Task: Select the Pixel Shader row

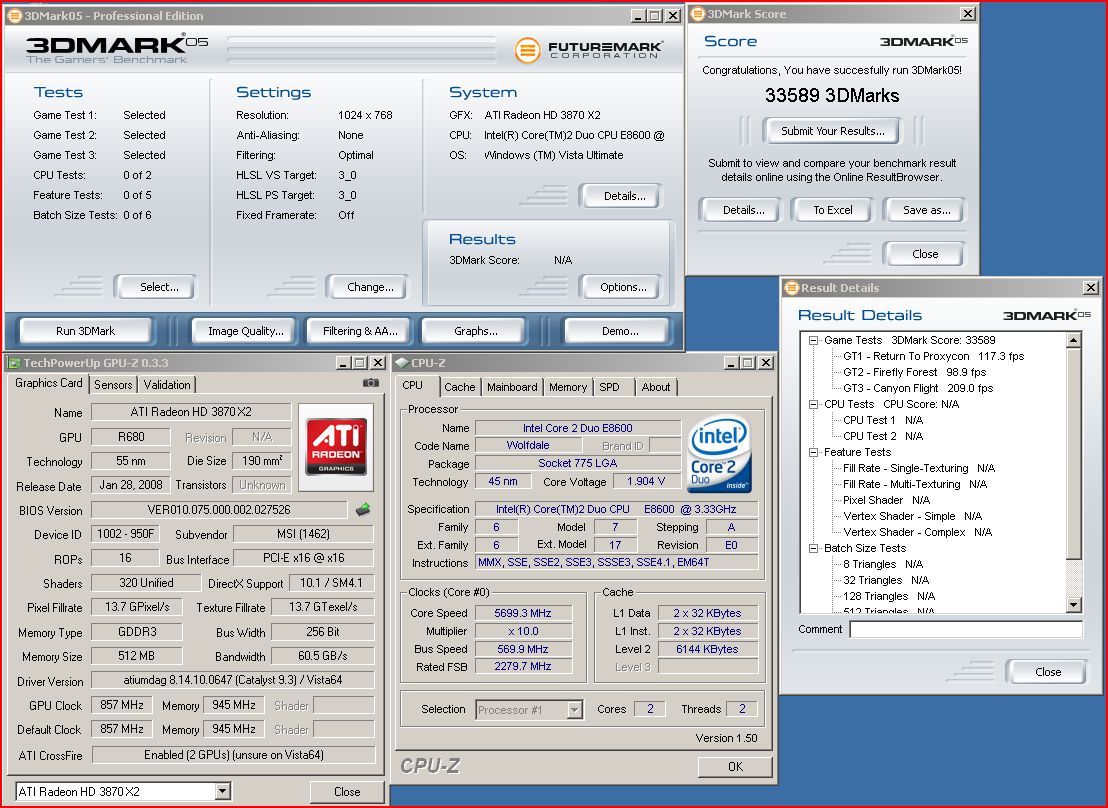Action: click(886, 500)
